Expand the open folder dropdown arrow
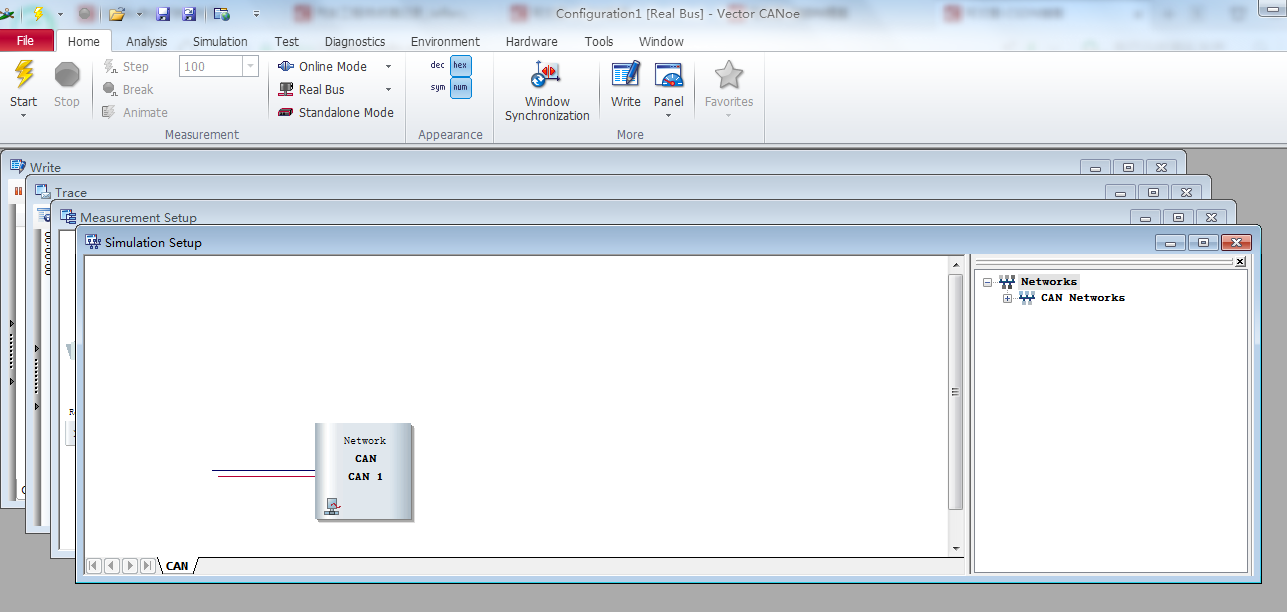This screenshot has width=1287, height=612. (x=139, y=14)
